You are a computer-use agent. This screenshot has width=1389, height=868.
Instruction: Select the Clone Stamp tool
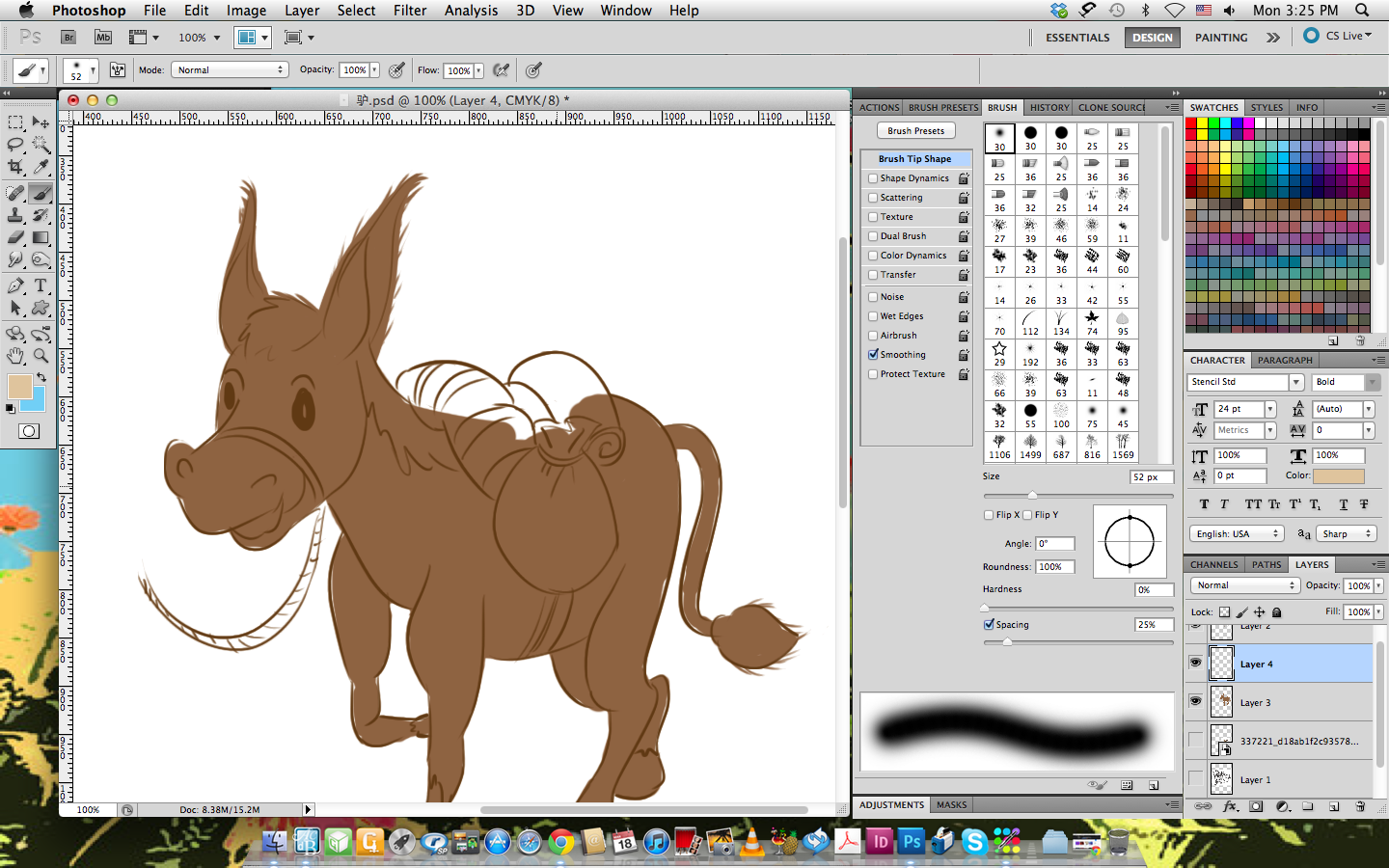pyautogui.click(x=15, y=216)
